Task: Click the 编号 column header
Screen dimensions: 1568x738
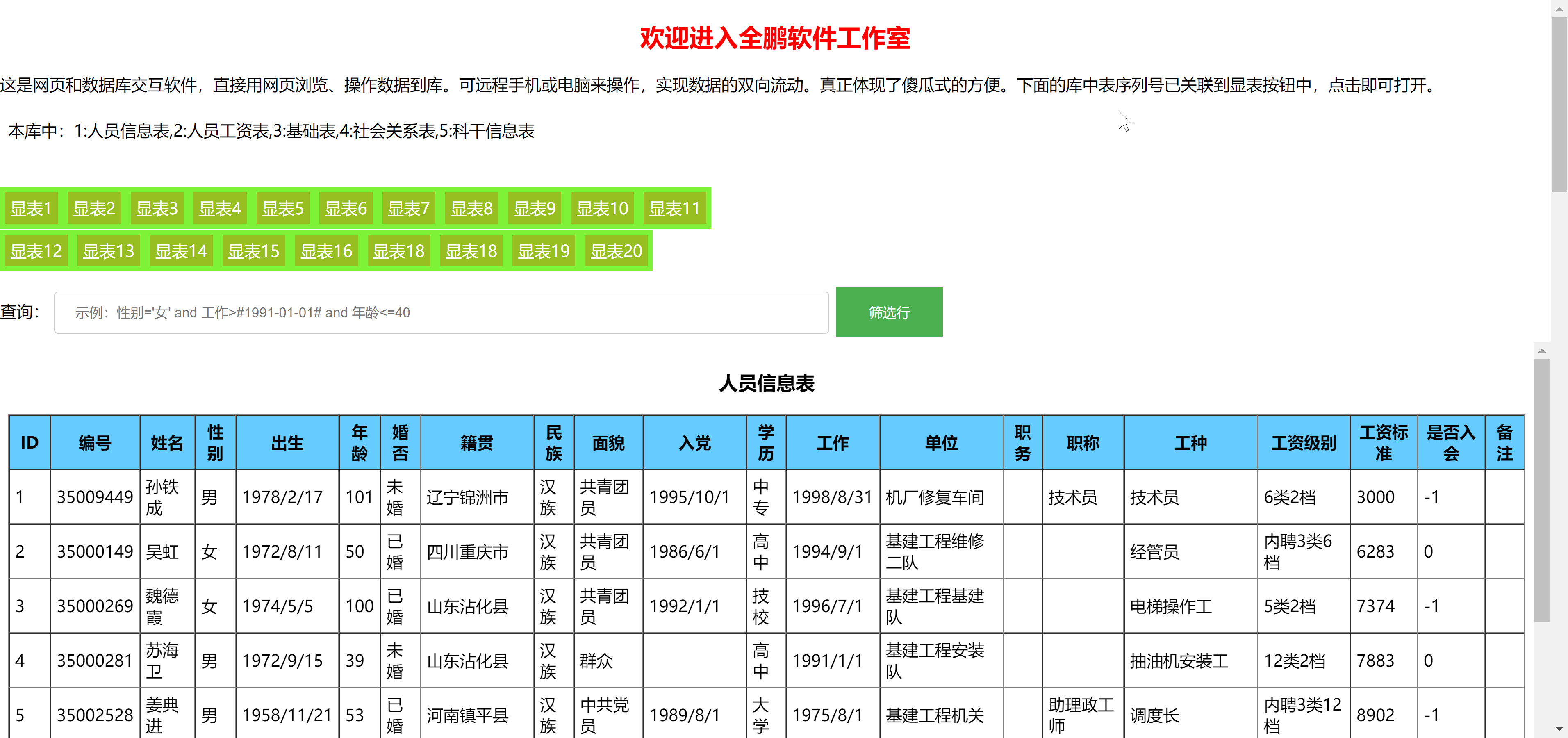Action: tap(95, 443)
